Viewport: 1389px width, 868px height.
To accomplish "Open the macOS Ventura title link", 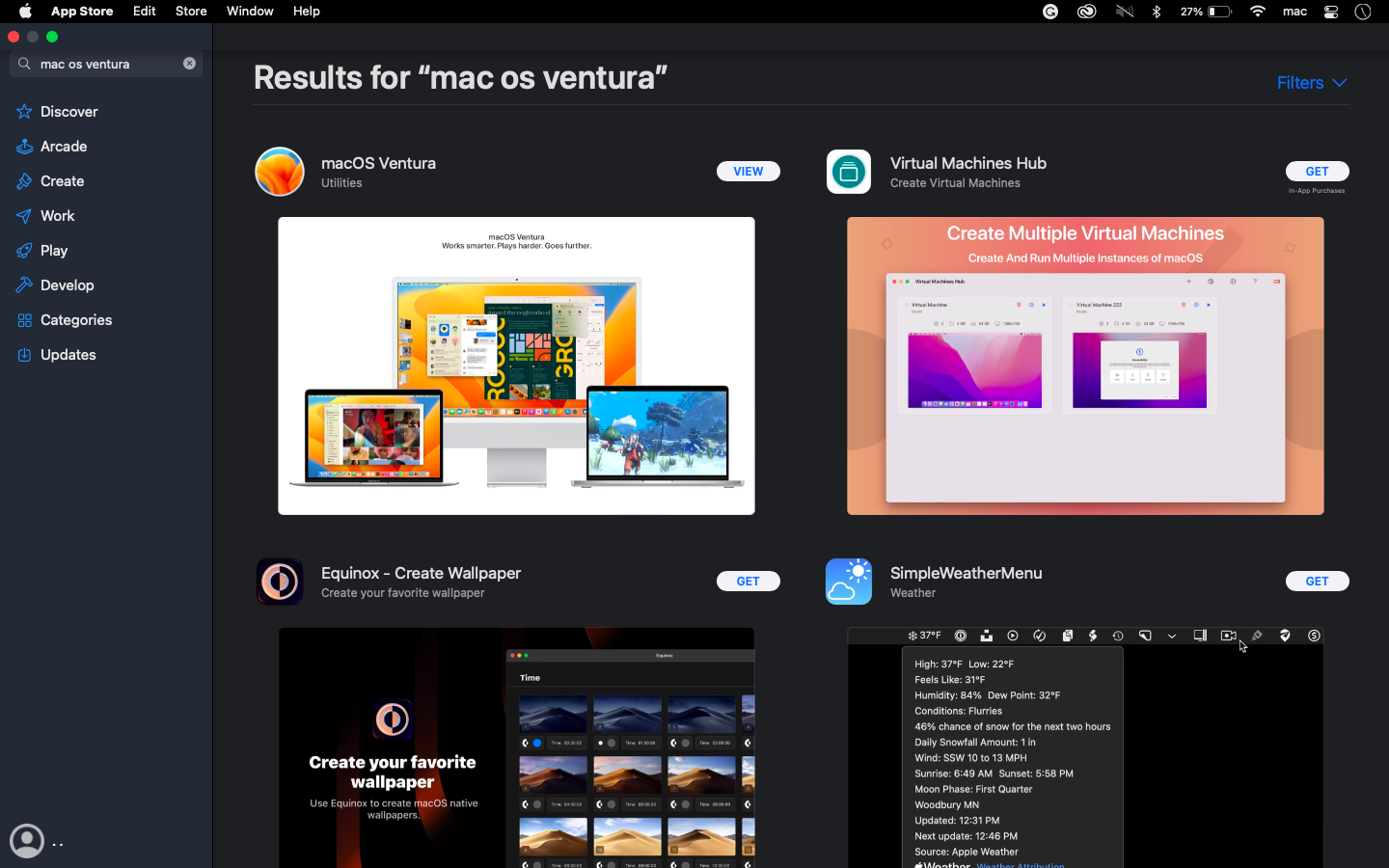I will point(378,163).
